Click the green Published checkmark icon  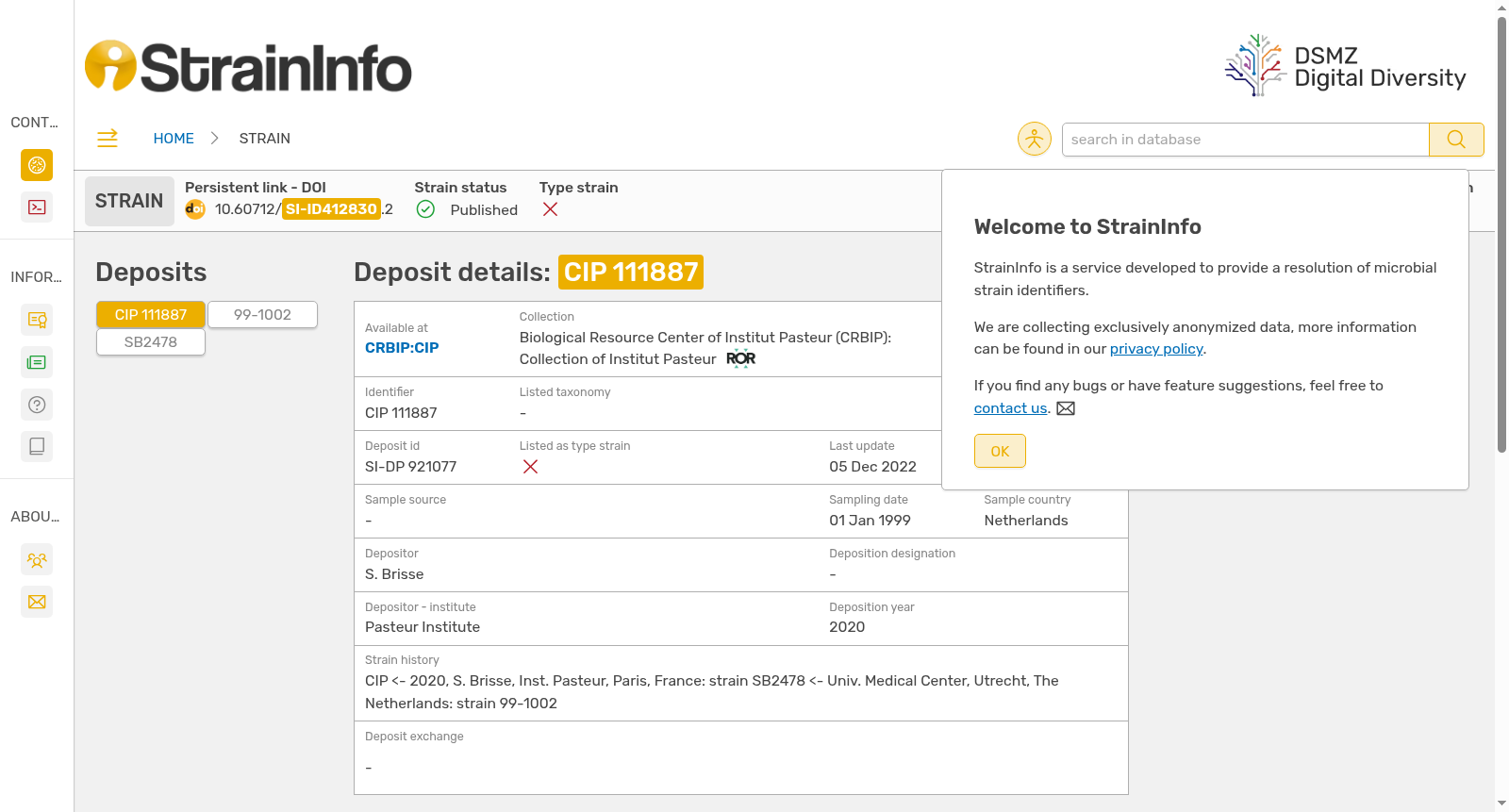coord(425,209)
